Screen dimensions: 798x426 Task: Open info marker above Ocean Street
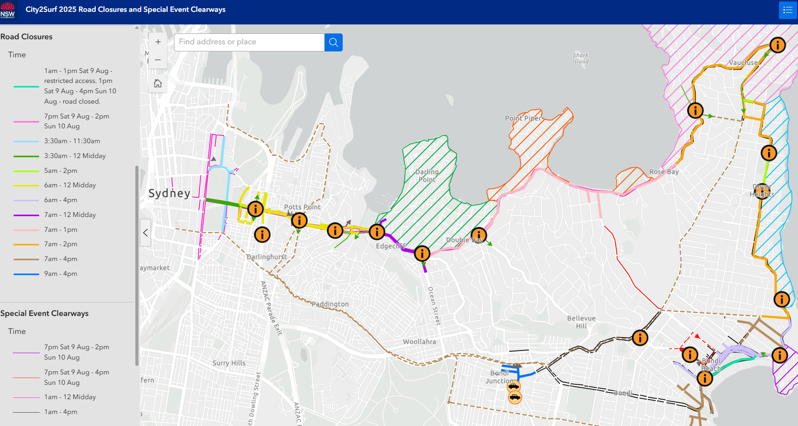pyautogui.click(x=422, y=253)
